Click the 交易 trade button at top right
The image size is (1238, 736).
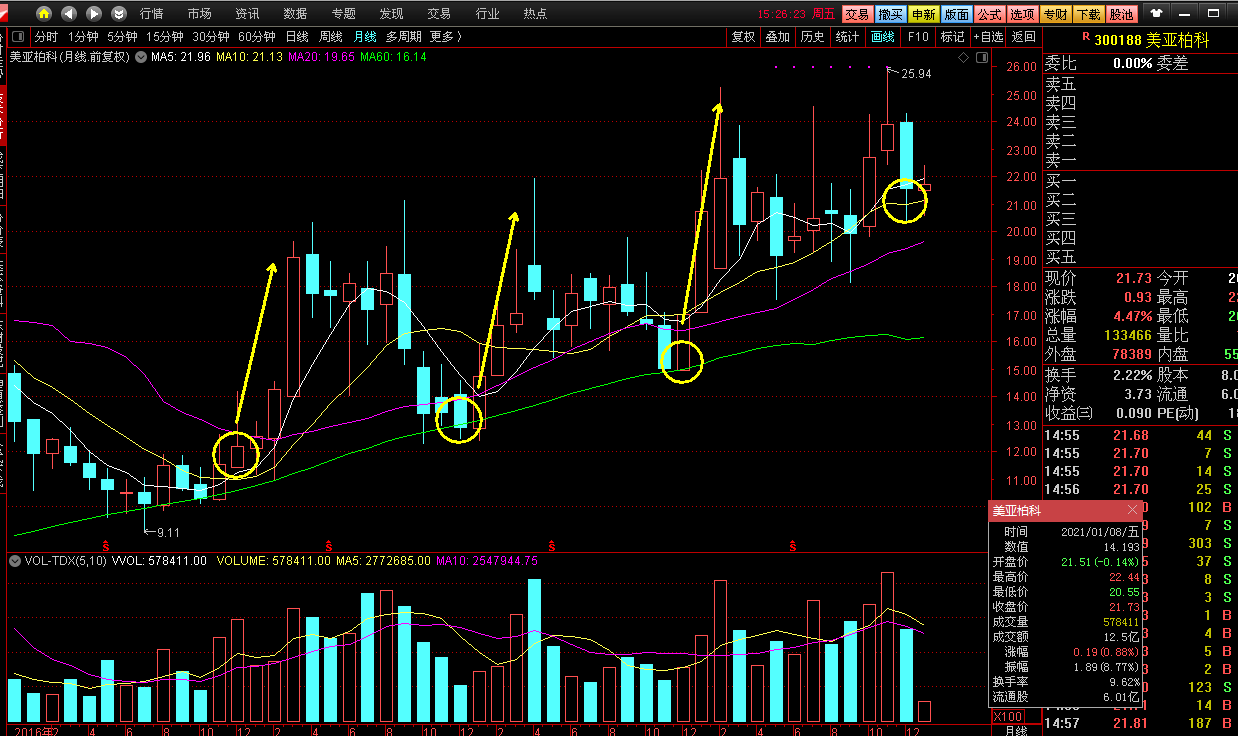pyautogui.click(x=856, y=14)
